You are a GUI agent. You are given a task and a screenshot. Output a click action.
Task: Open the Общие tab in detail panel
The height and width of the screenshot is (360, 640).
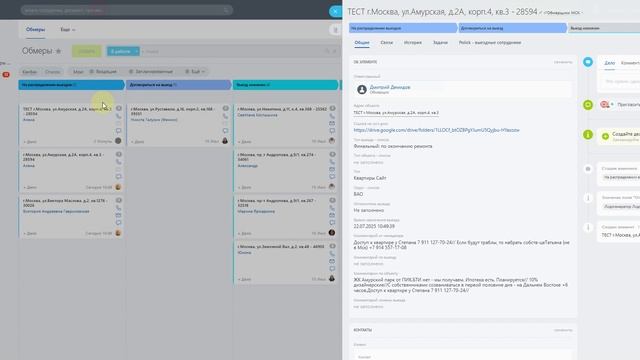click(x=362, y=42)
